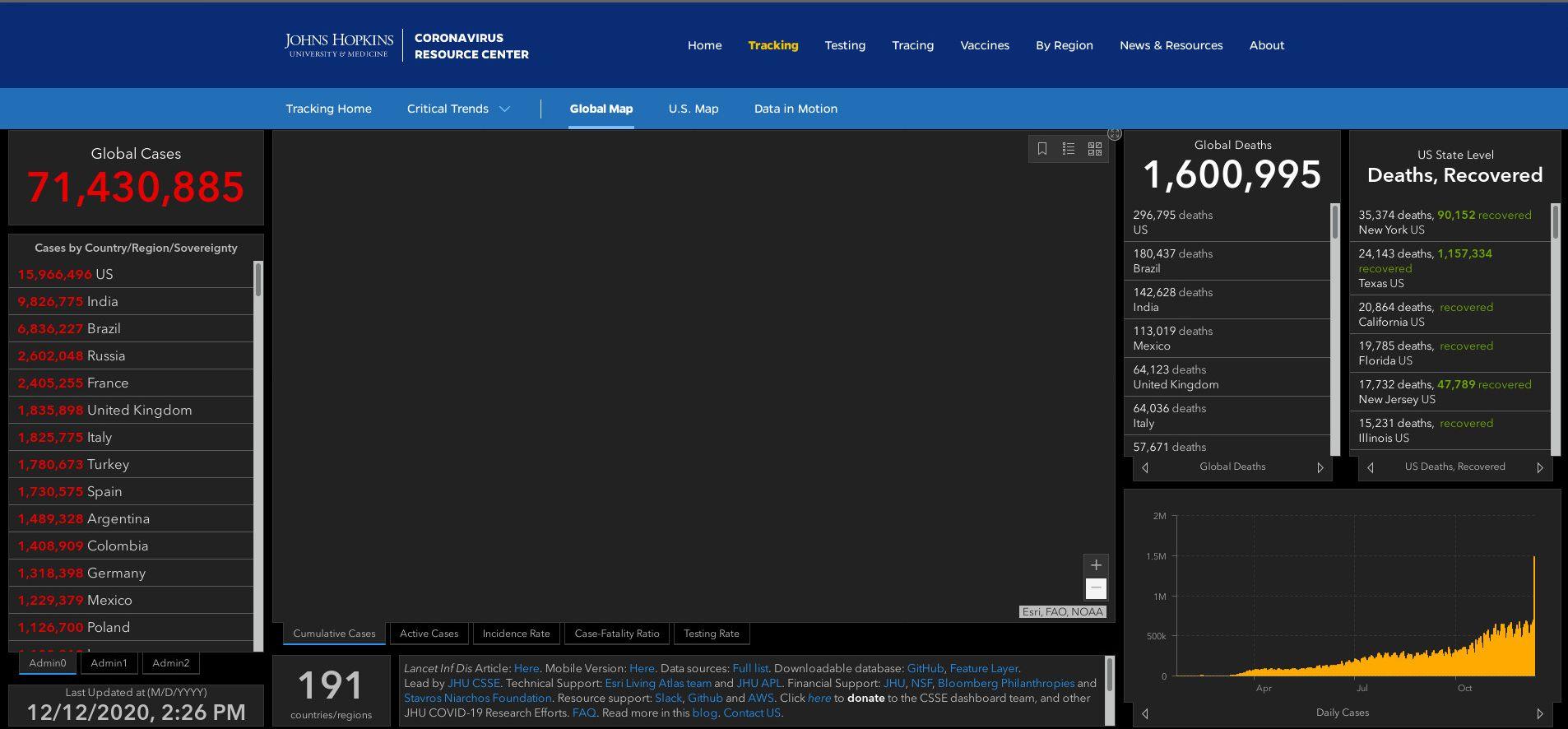1568x729 pixels.
Task: Click the cases by country list scrollbar
Action: pos(258,280)
